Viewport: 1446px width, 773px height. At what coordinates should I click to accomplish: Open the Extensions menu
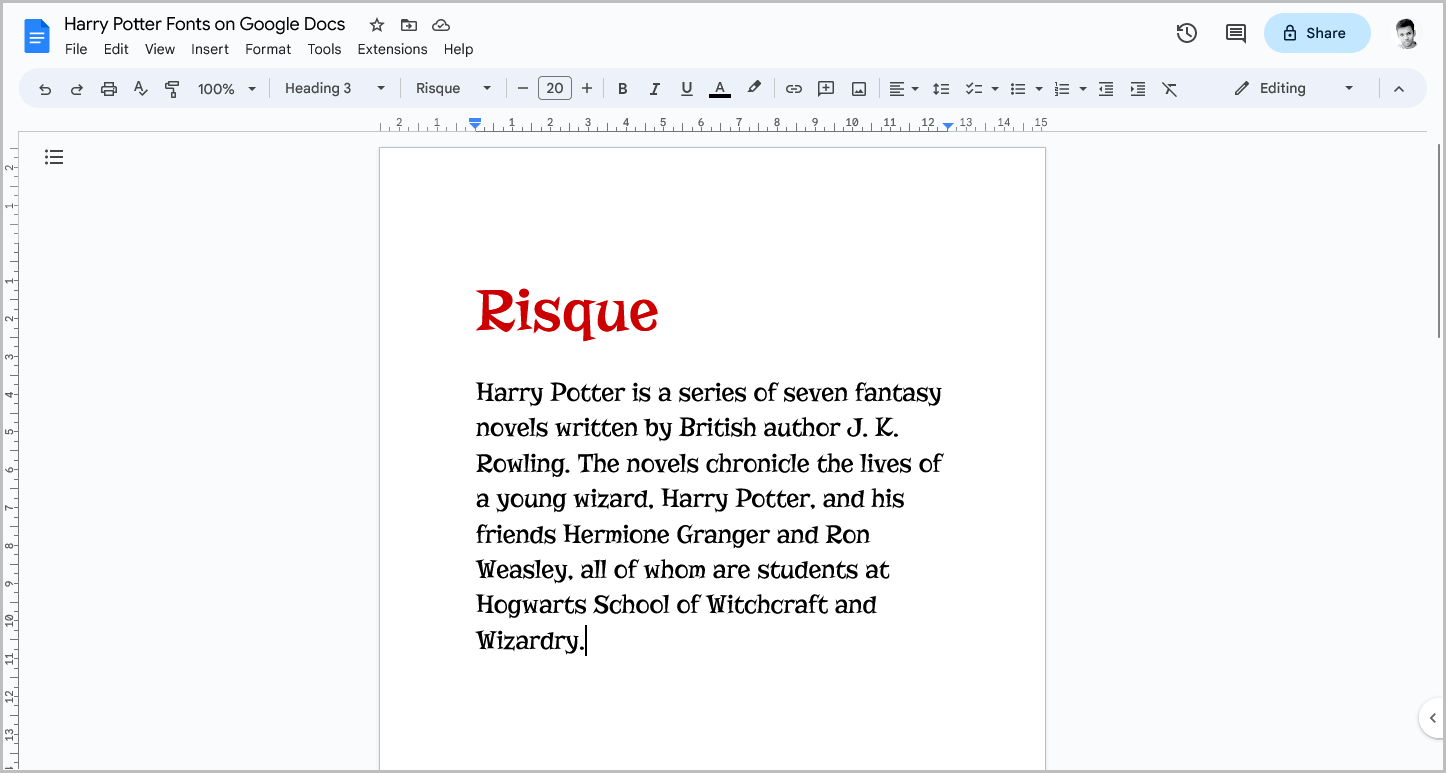pos(392,48)
